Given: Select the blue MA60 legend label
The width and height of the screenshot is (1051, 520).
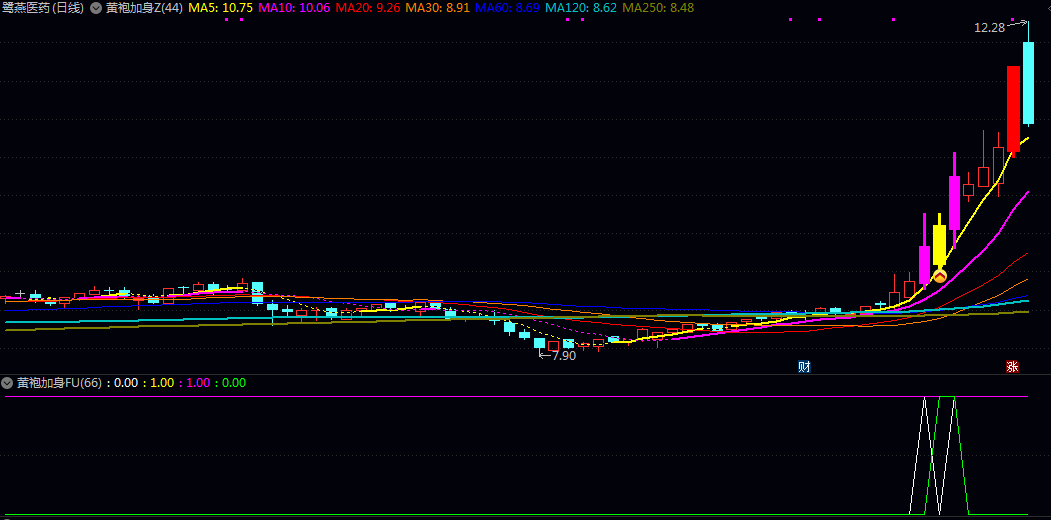Looking at the screenshot, I should pyautogui.click(x=507, y=8).
